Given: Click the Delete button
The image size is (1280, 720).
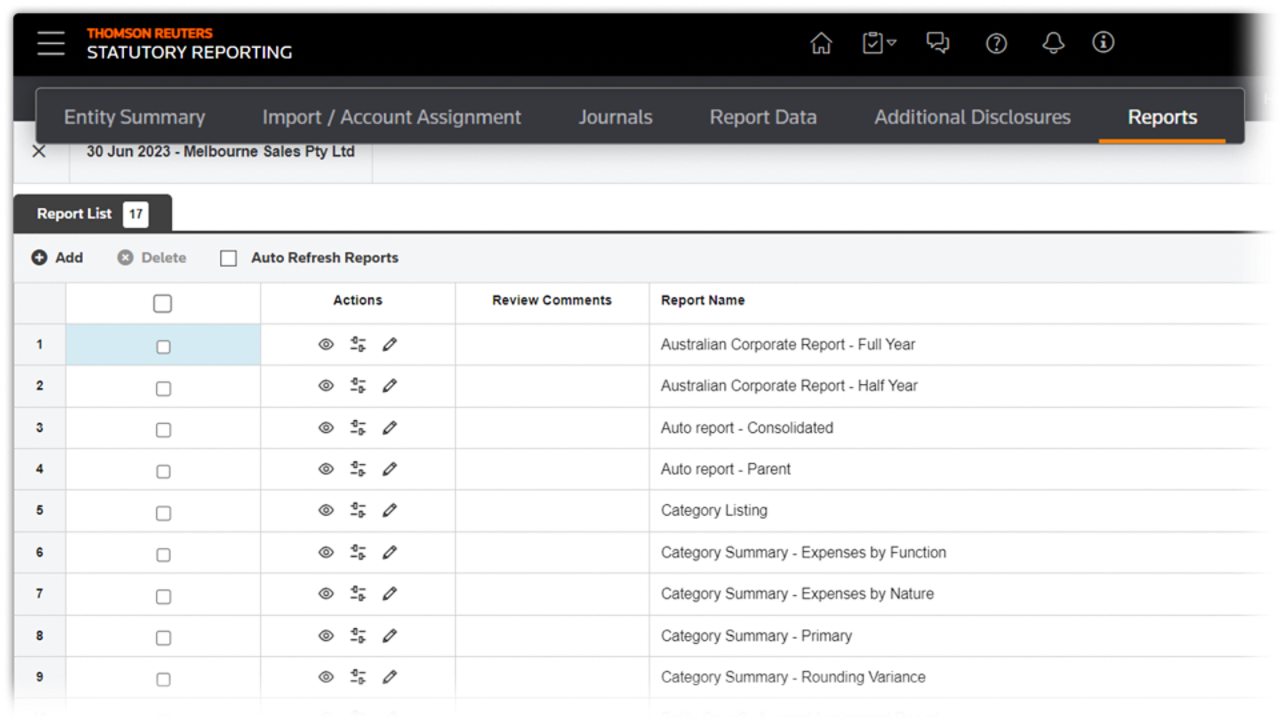Looking at the screenshot, I should pyautogui.click(x=152, y=258).
